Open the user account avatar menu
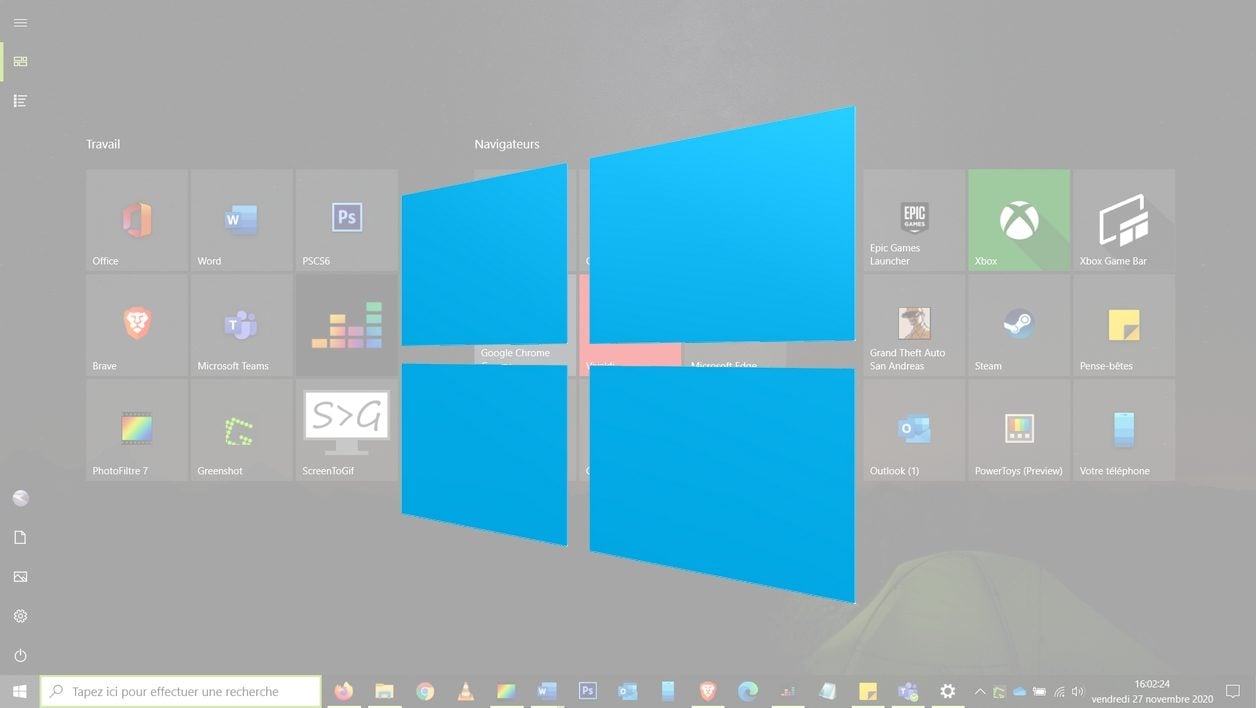The image size is (1256, 708). tap(20, 498)
